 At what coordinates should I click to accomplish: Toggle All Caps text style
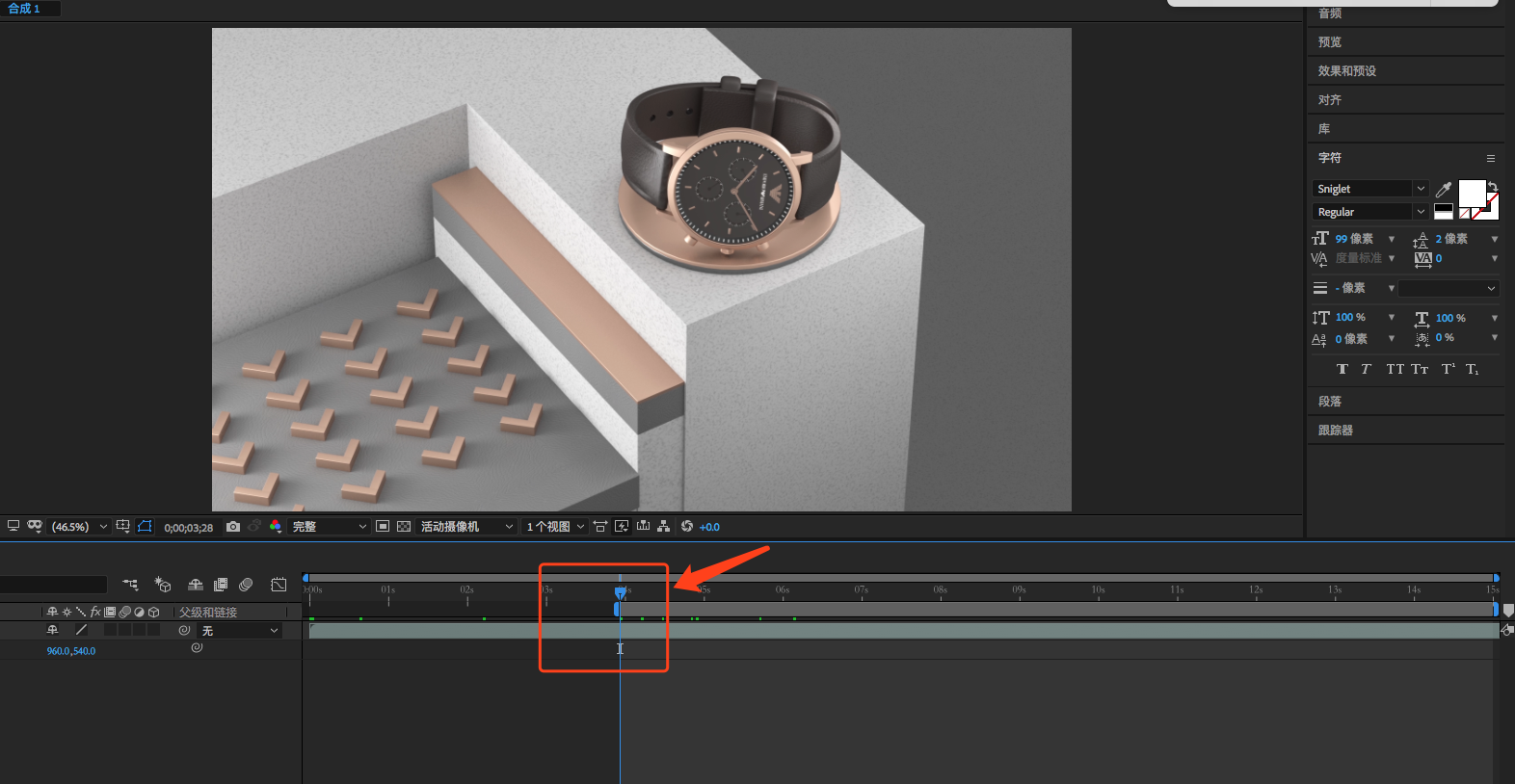tap(1395, 370)
